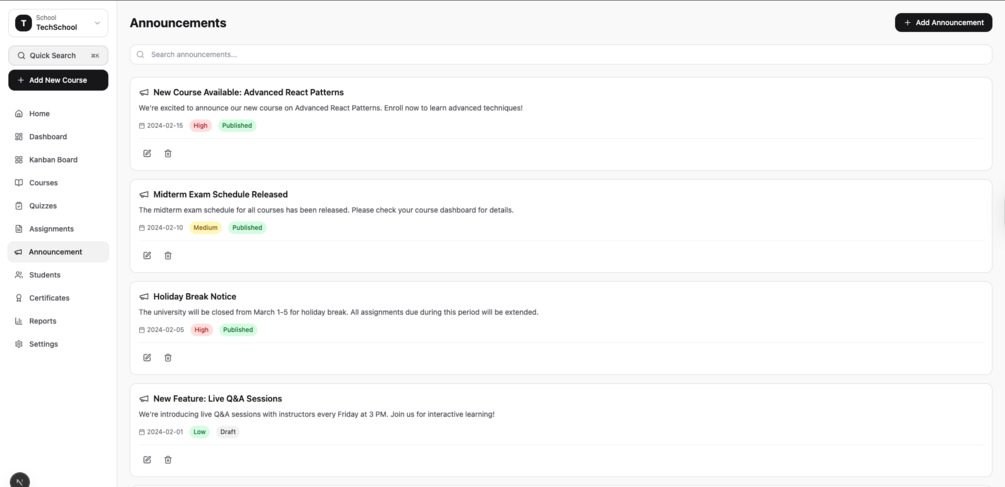Open the Settings page

tap(43, 344)
